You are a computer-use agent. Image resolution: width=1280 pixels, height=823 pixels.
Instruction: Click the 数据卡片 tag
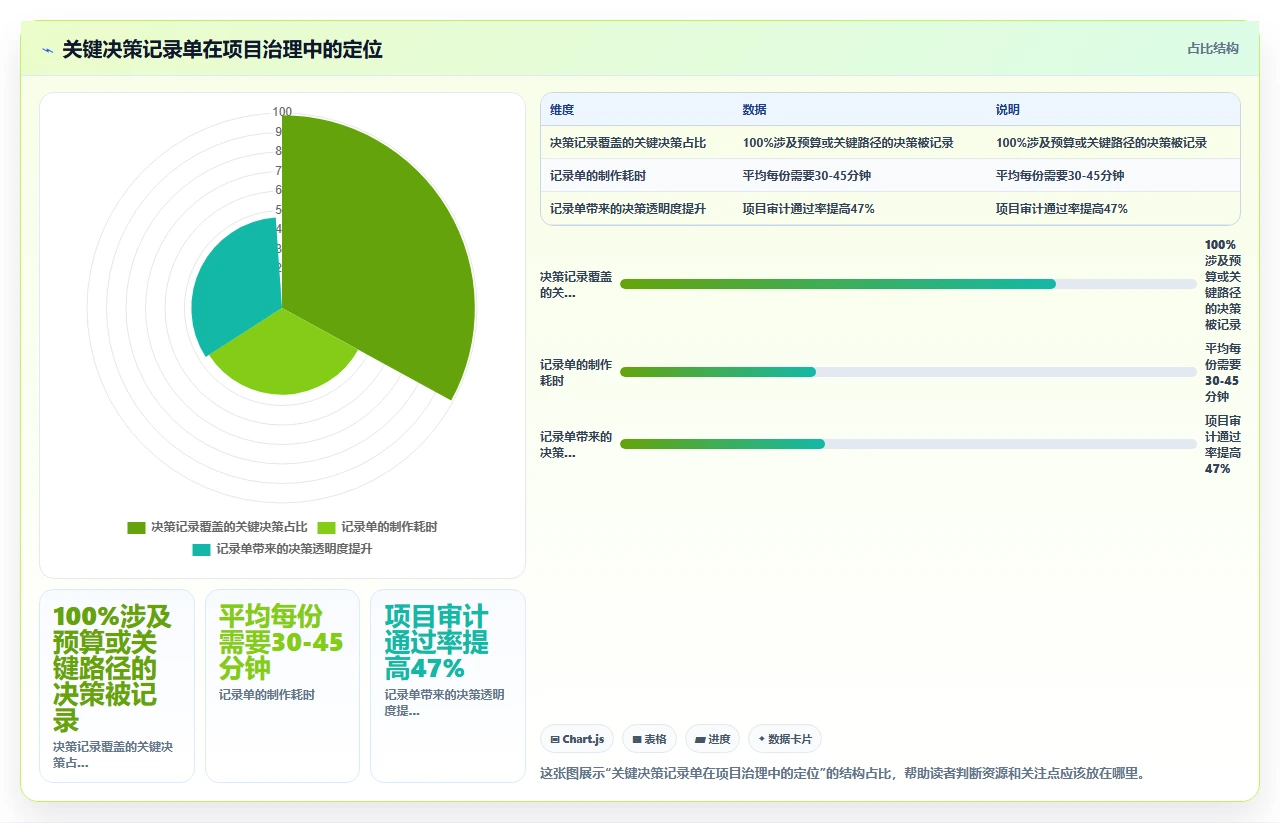(x=785, y=739)
